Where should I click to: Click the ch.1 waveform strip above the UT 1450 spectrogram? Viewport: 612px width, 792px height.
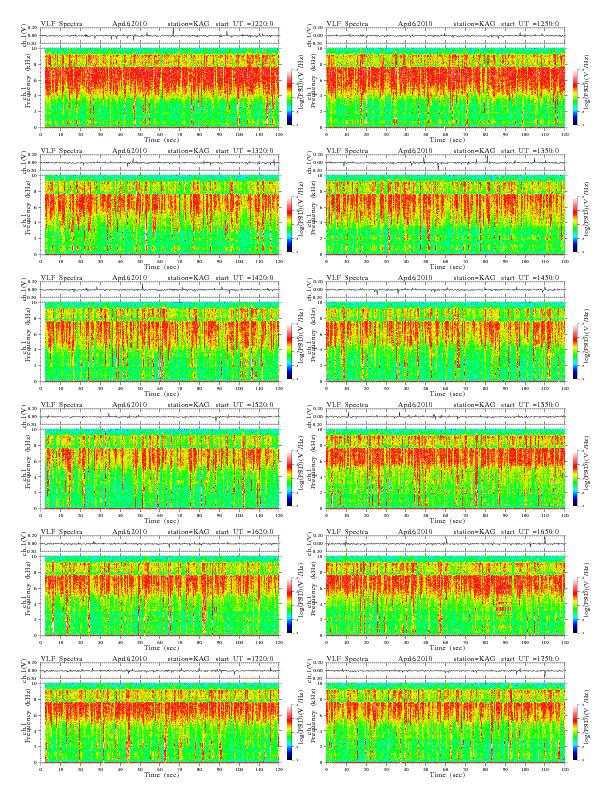click(x=446, y=290)
